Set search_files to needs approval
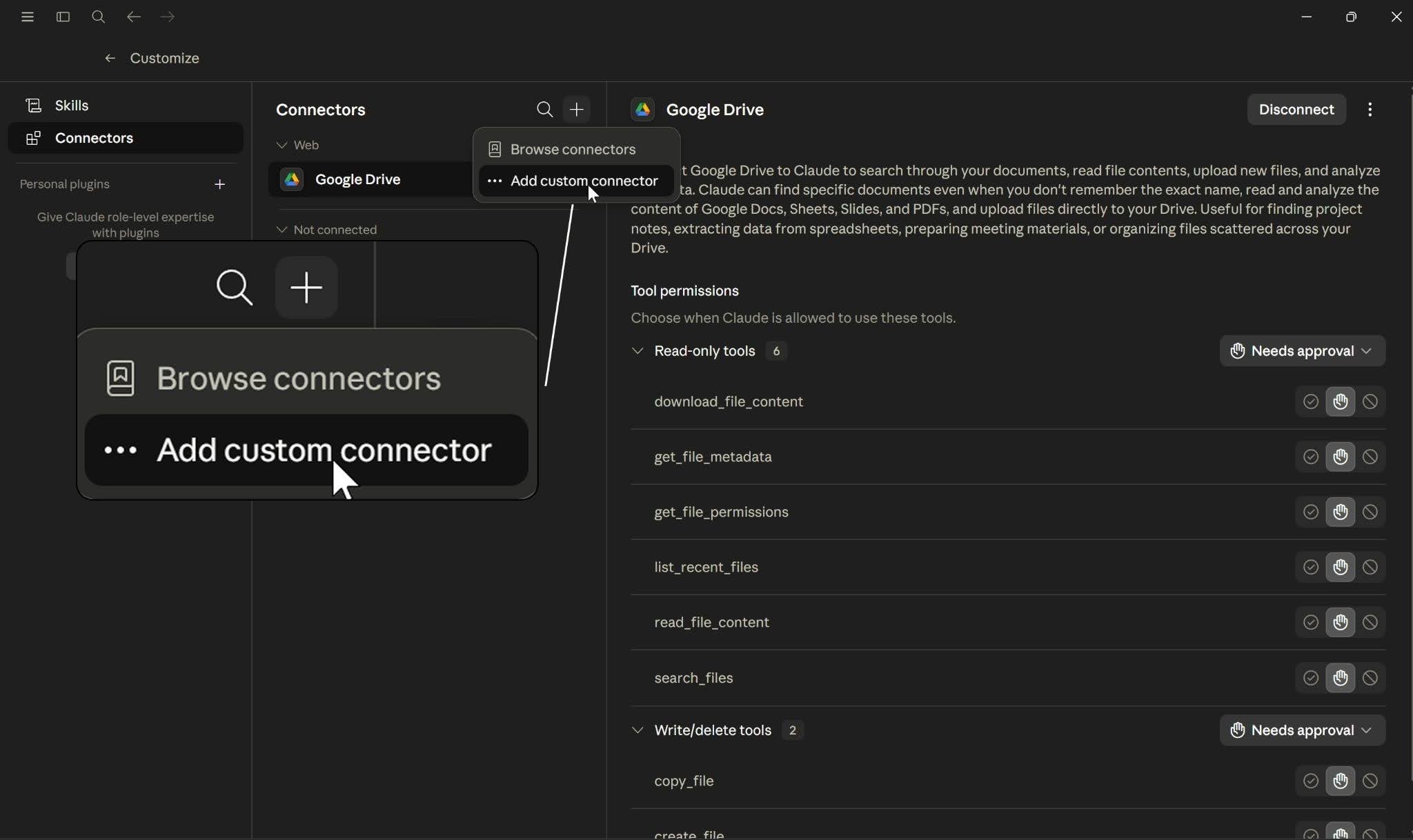1413x840 pixels. [1340, 678]
